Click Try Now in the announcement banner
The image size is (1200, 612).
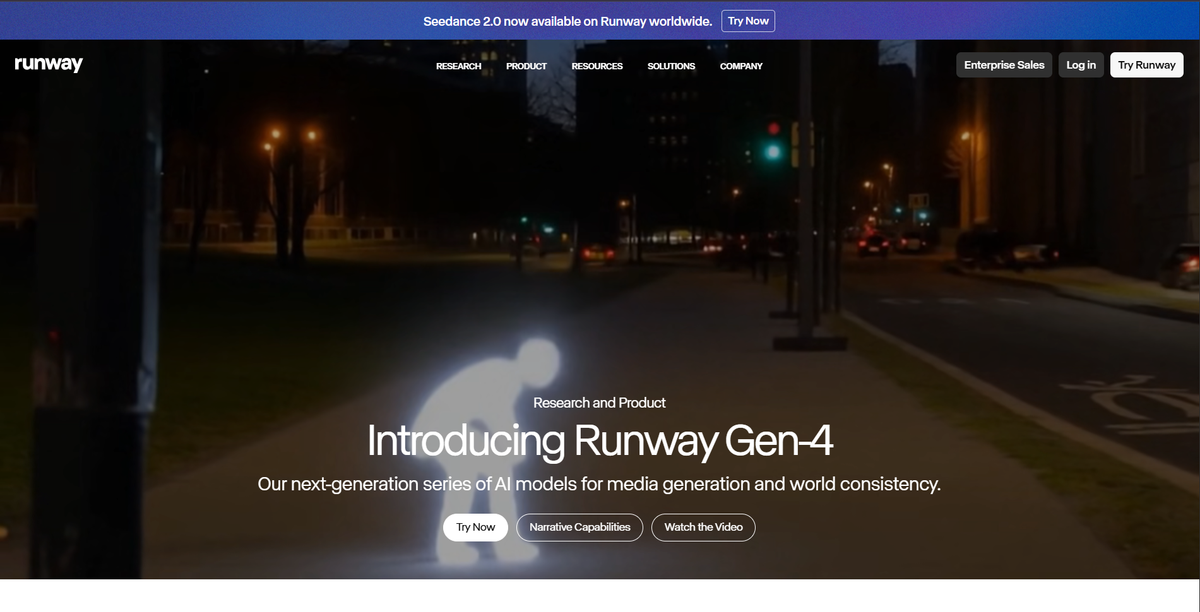tap(748, 20)
